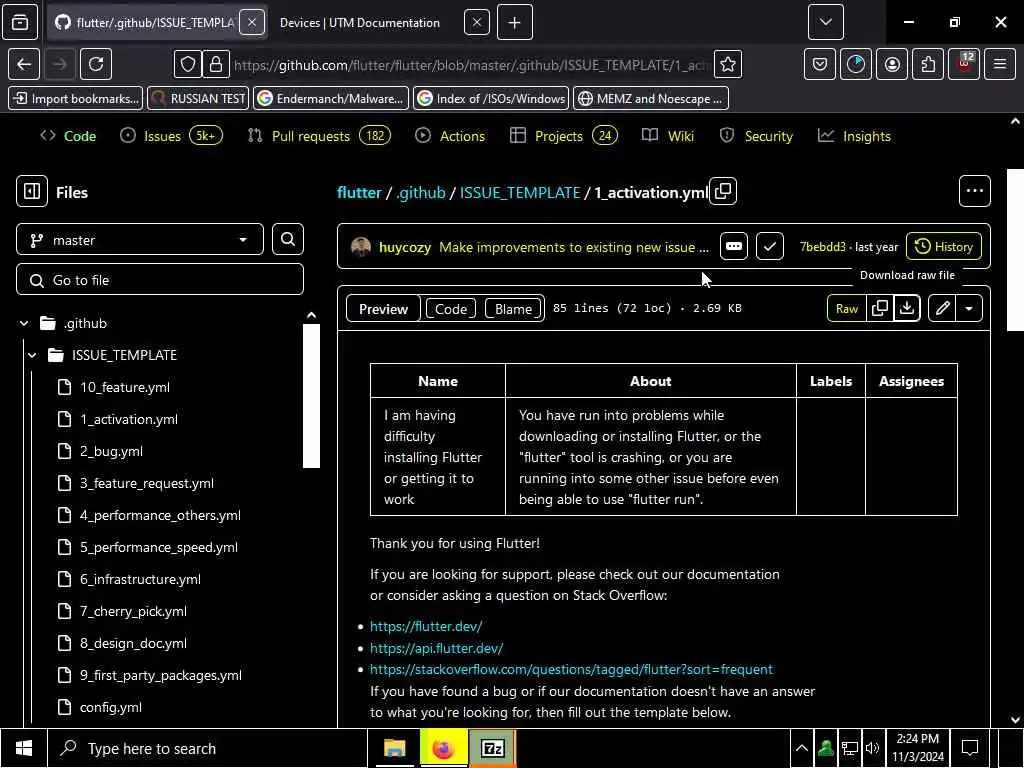Collapse the .github folder
The height and width of the screenshot is (768, 1024).
click(x=24, y=323)
